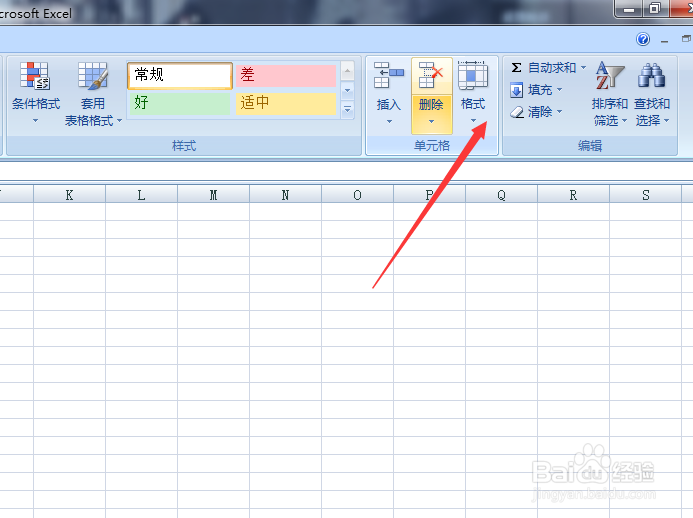Open the cell styles gallery More arrow
This screenshot has width=693, height=518.
pyautogui.click(x=347, y=109)
